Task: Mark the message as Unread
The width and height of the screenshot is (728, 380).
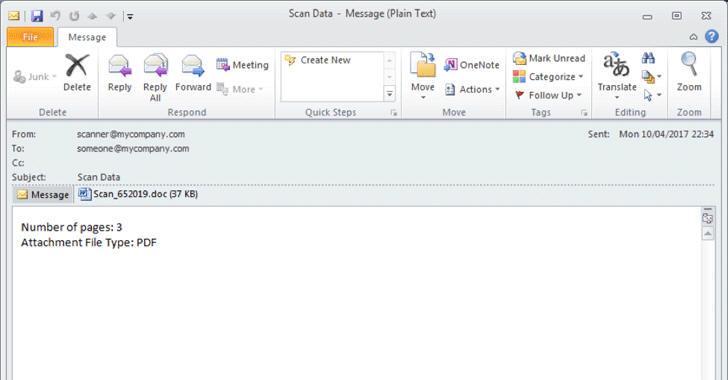Action: pyautogui.click(x=549, y=59)
